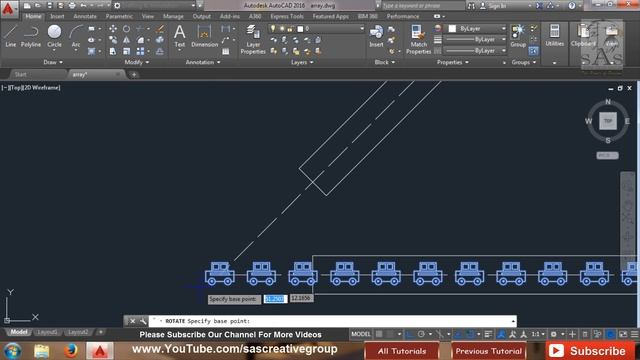Click the command line input field
640x360 pixels.
point(333,321)
